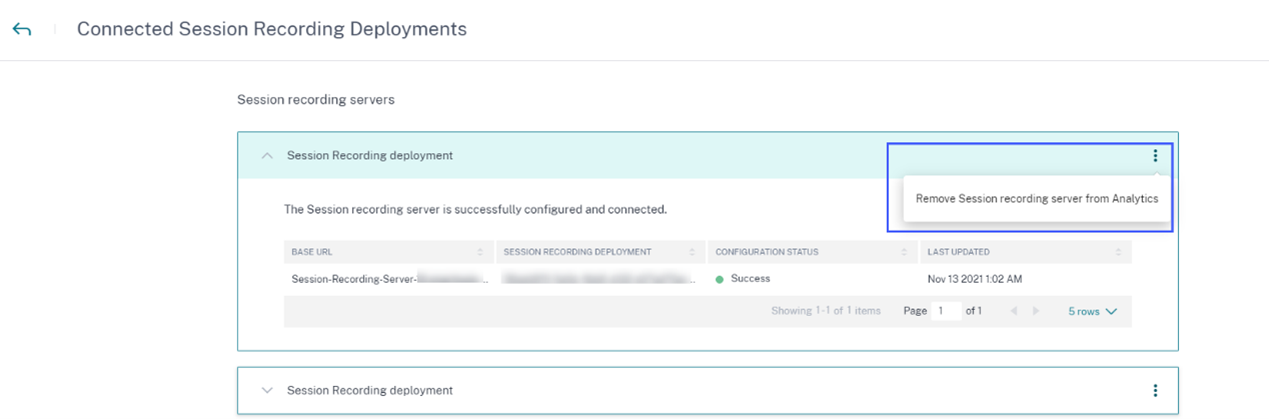Click the Success configuration status cell
1269x419 pixels.
pyautogui.click(x=750, y=279)
